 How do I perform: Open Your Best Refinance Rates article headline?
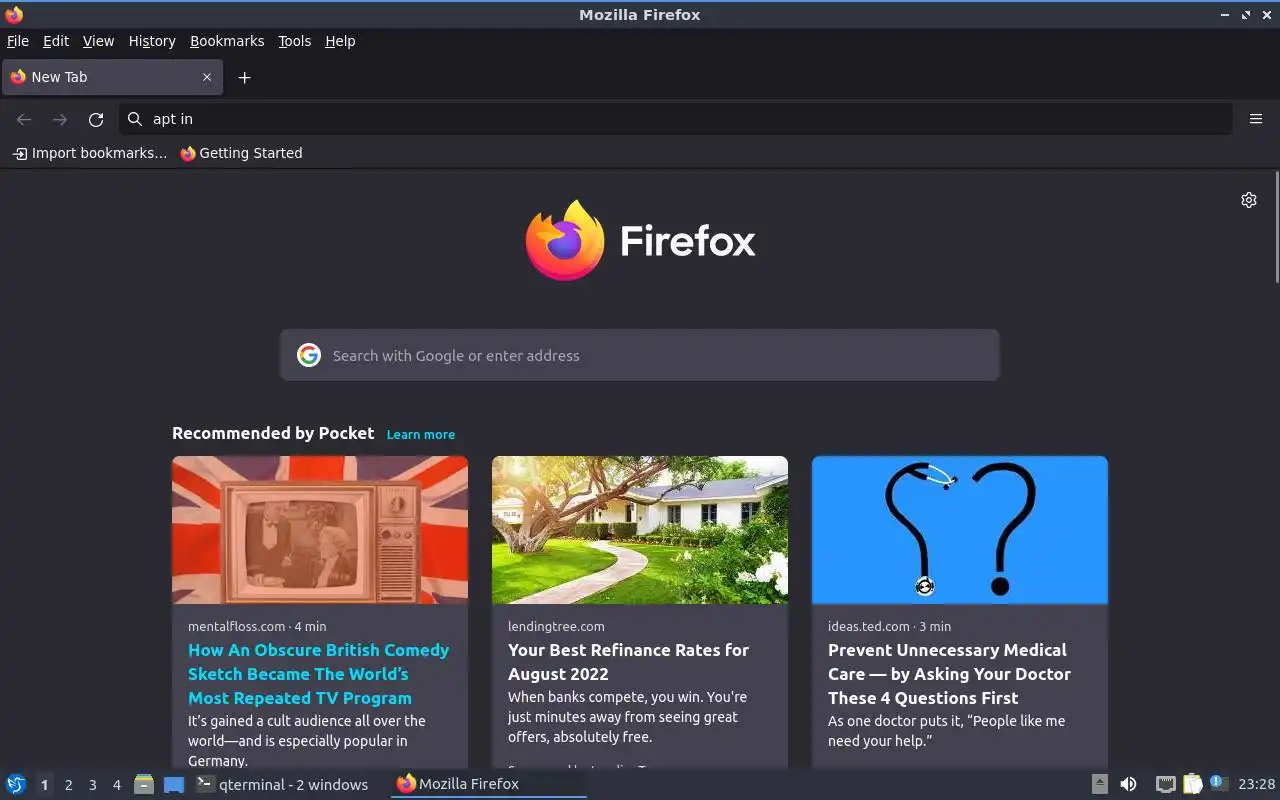pyautogui.click(x=628, y=662)
